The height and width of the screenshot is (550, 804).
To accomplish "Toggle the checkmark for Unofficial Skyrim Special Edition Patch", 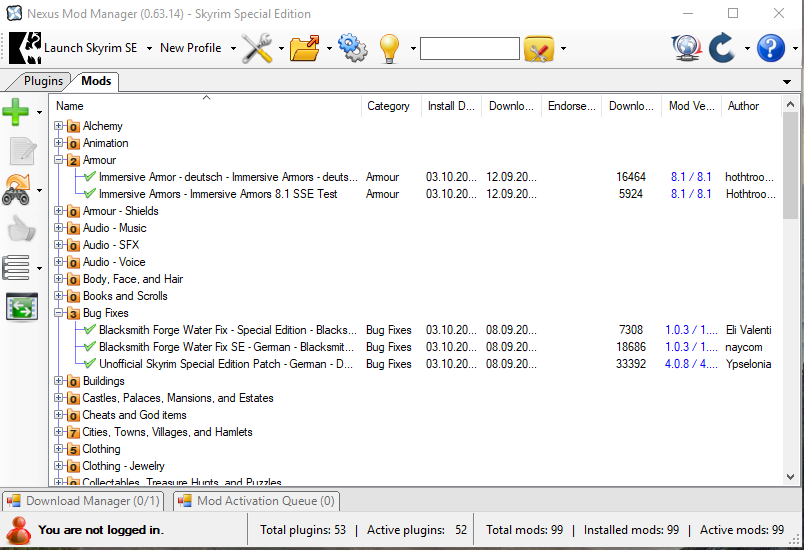I will click(x=90, y=364).
